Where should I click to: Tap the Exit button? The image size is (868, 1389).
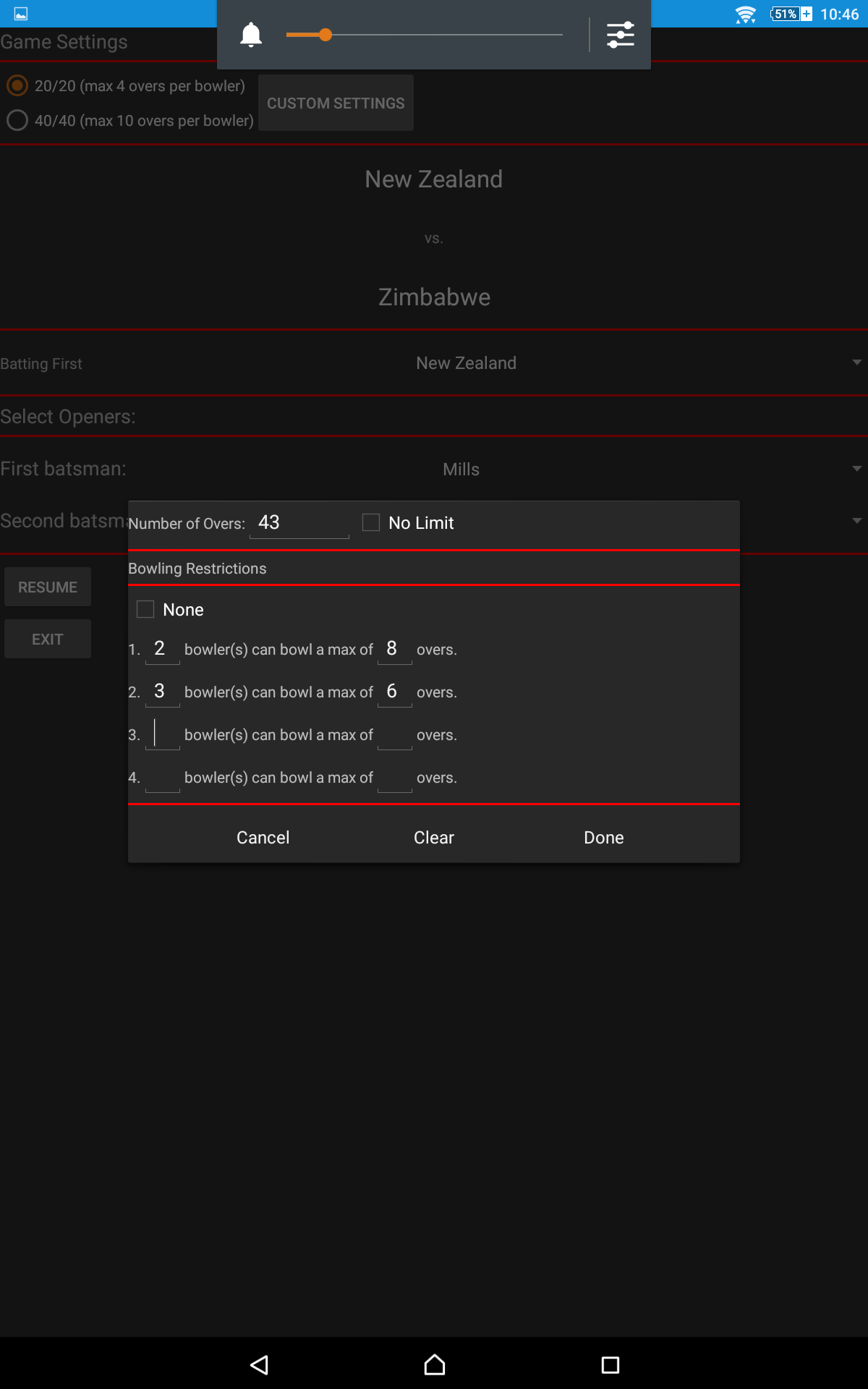(x=48, y=639)
